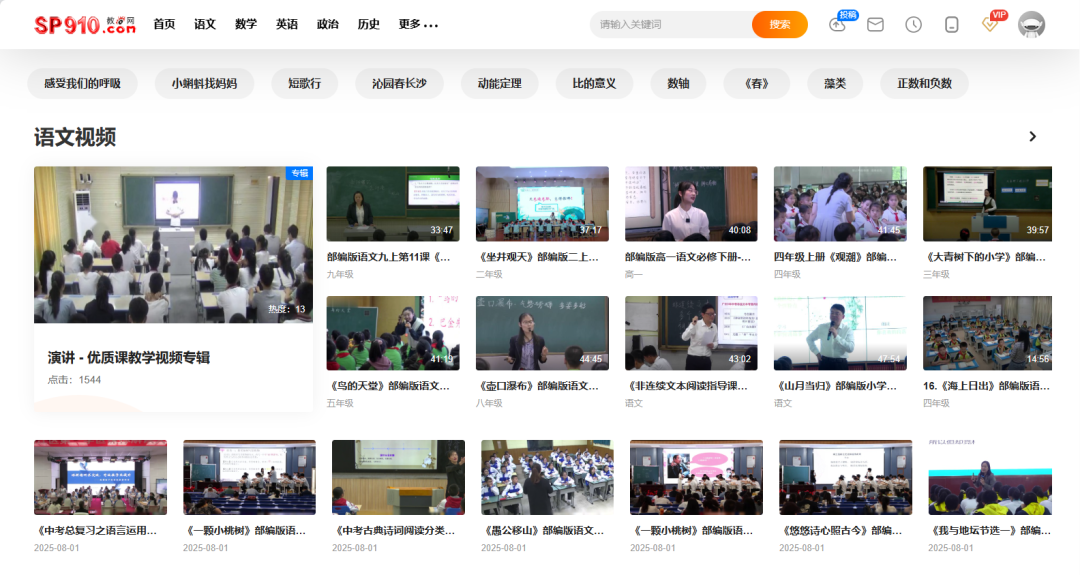Click the 八年级 grade label
The width and height of the screenshot is (1080, 575).
point(489,404)
